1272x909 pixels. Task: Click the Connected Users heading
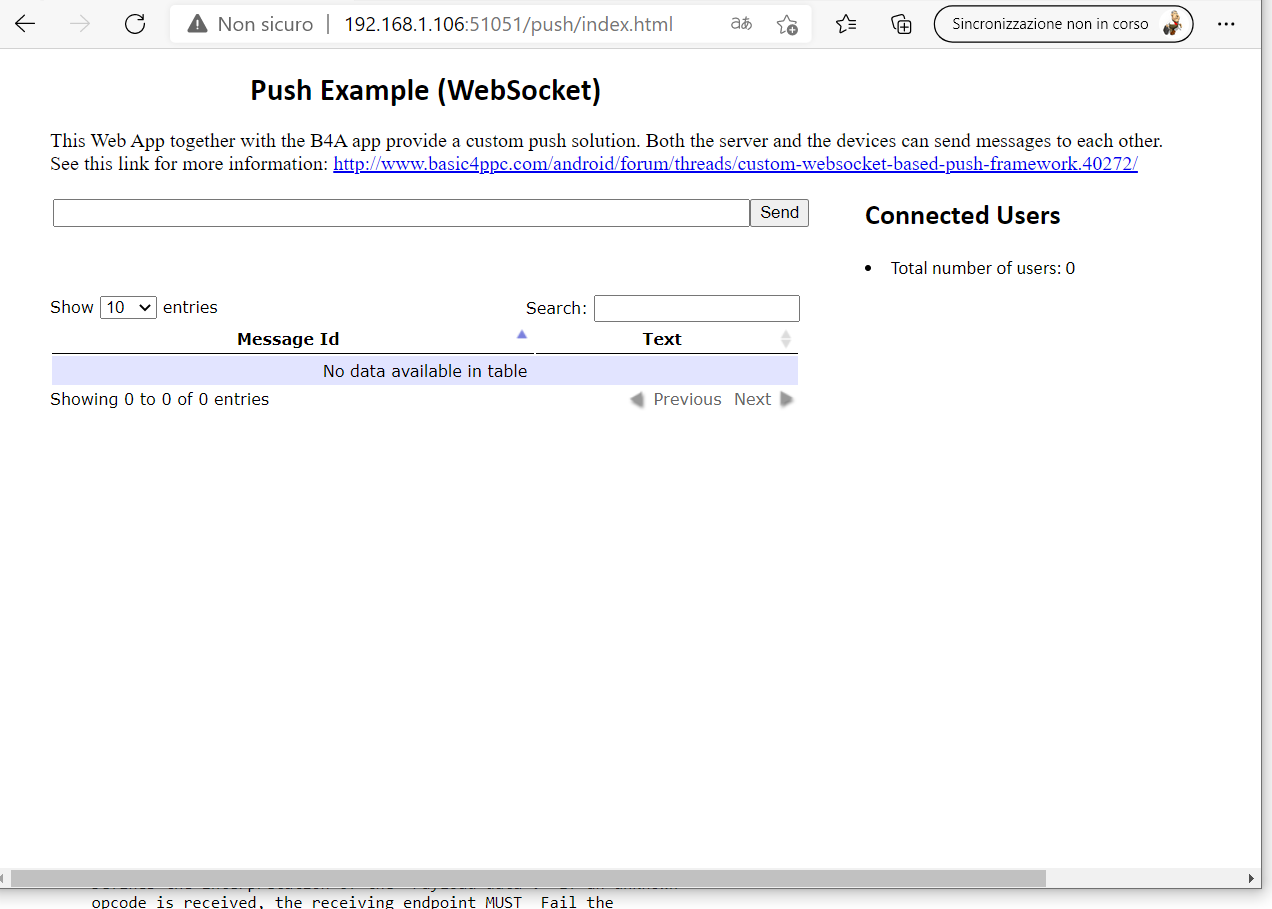[962, 215]
